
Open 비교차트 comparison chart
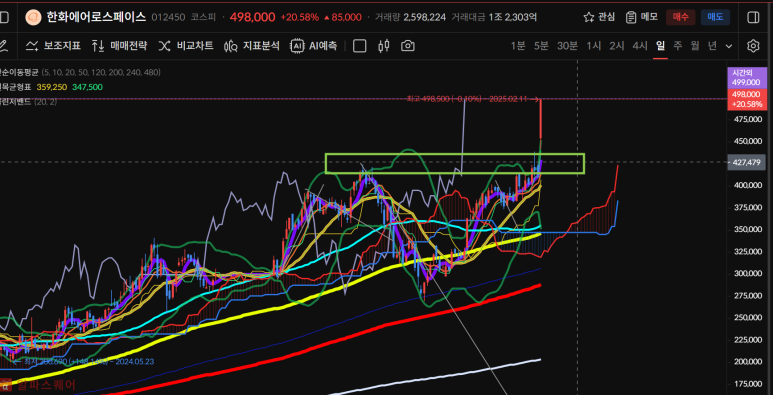(x=185, y=46)
